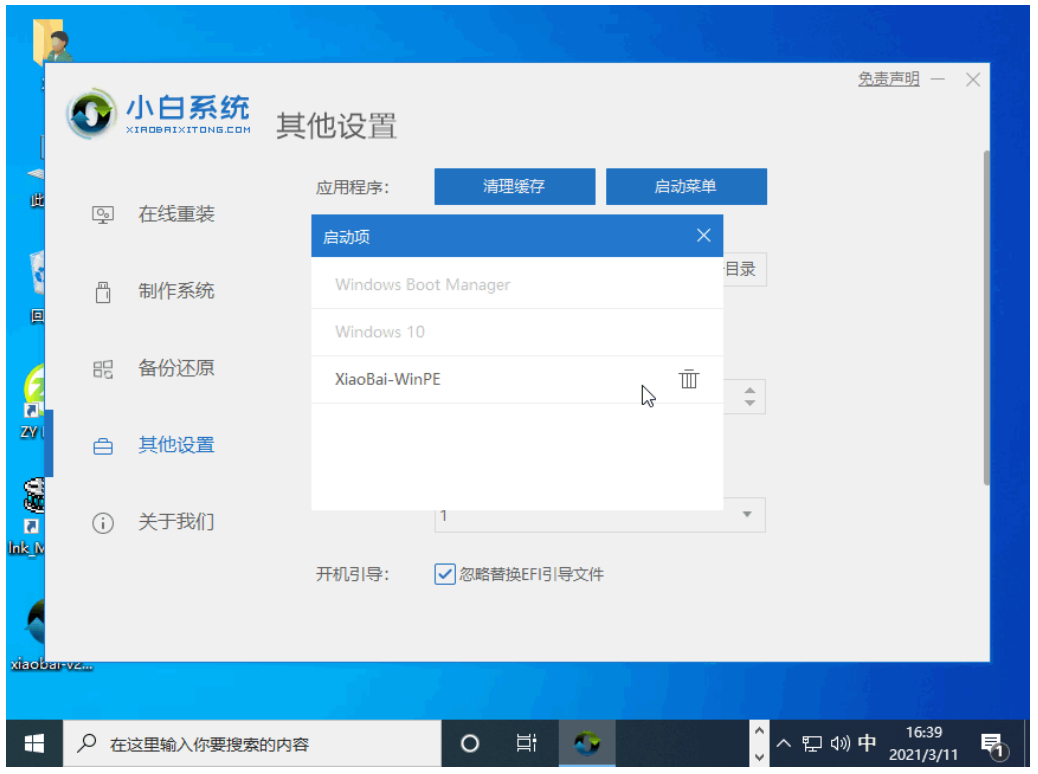Viewport: 1038px width, 774px height.
Task: Open Task View in the taskbar
Action: click(x=526, y=743)
